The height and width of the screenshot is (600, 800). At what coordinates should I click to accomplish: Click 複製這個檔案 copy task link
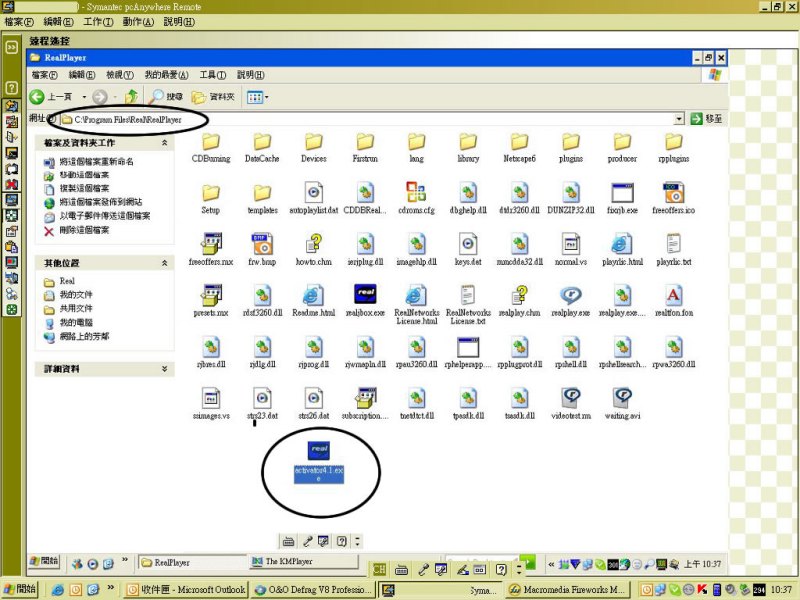[84, 188]
